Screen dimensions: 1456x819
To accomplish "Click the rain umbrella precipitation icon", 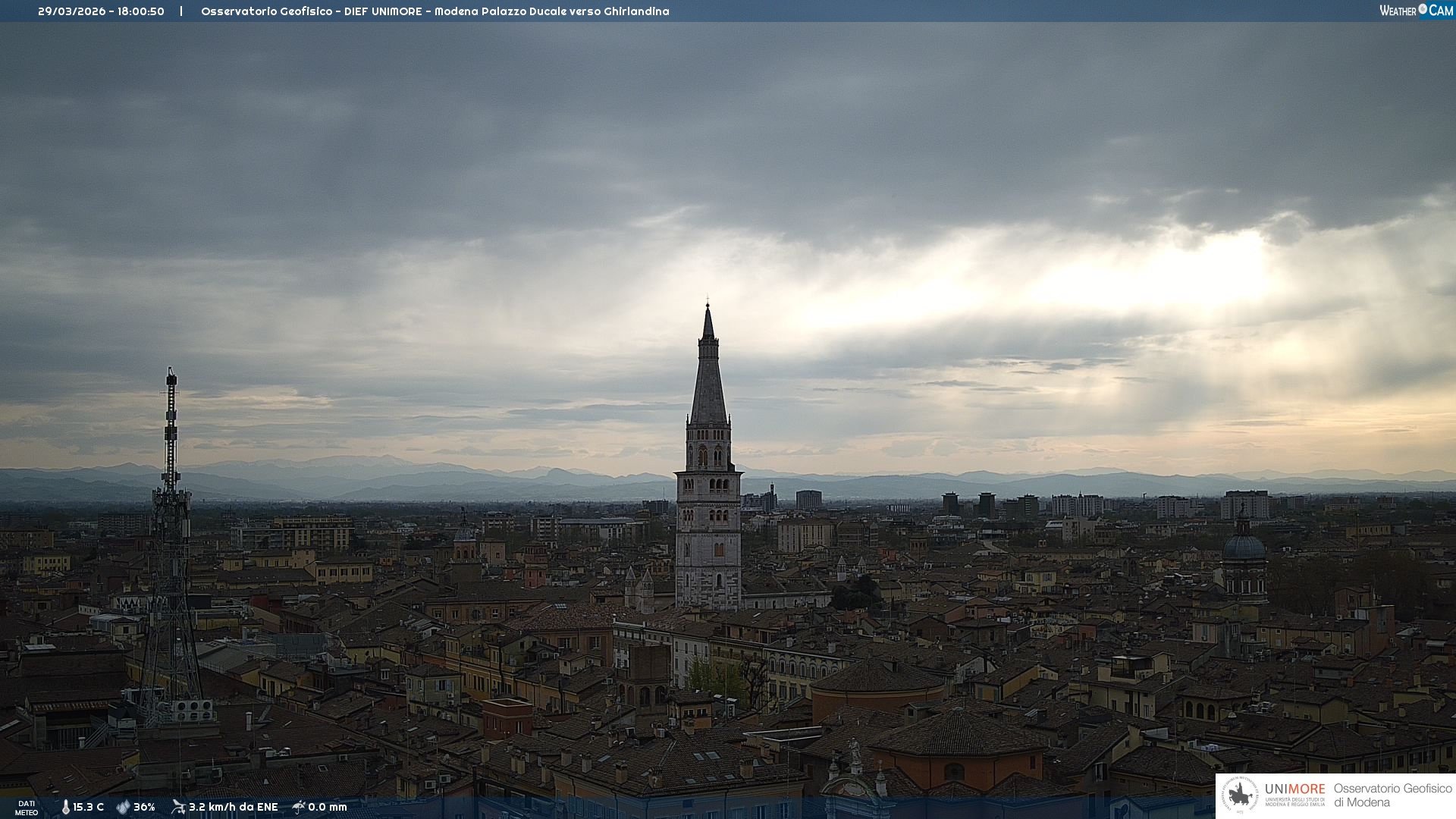I will [299, 807].
